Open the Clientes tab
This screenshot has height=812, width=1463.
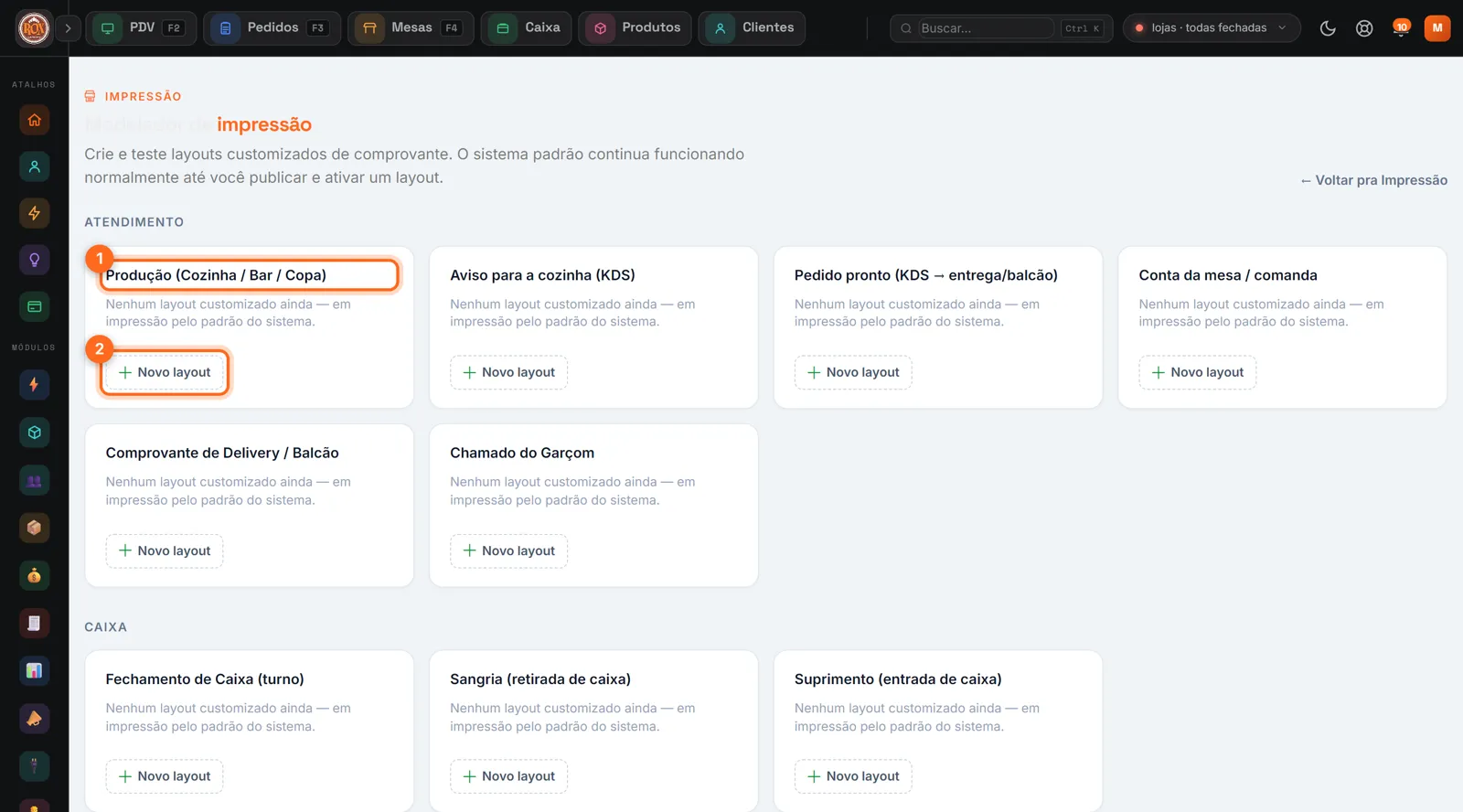(752, 28)
